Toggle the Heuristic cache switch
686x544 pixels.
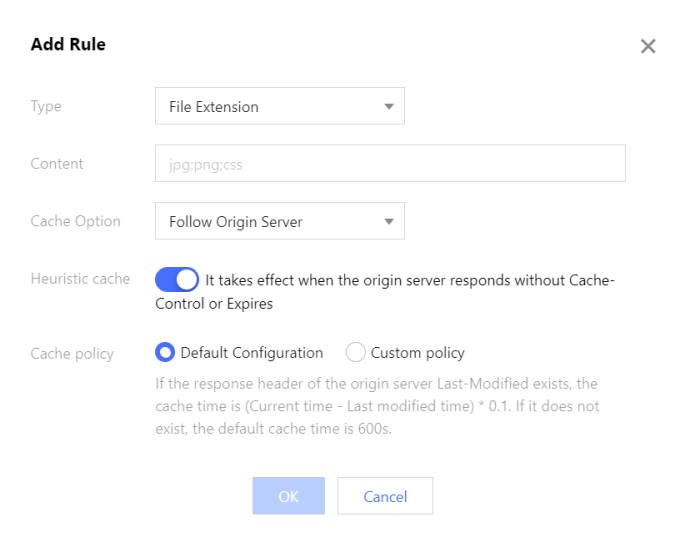point(177,279)
